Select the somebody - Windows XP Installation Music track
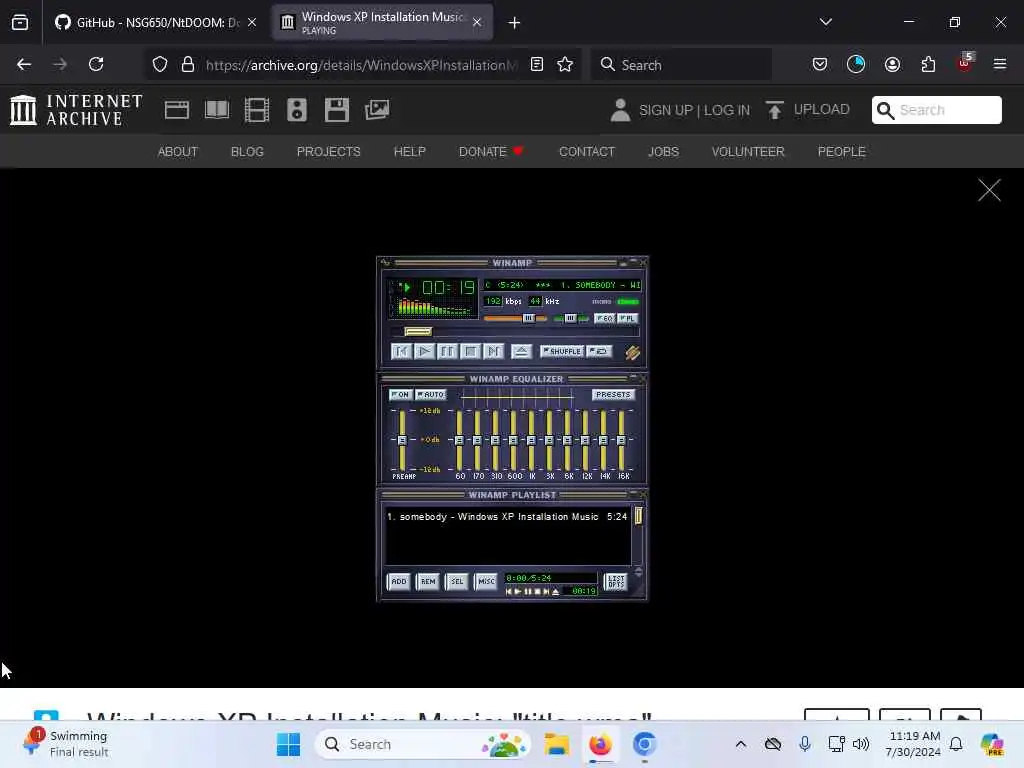Viewport: 1024px width, 768px height. click(x=507, y=517)
